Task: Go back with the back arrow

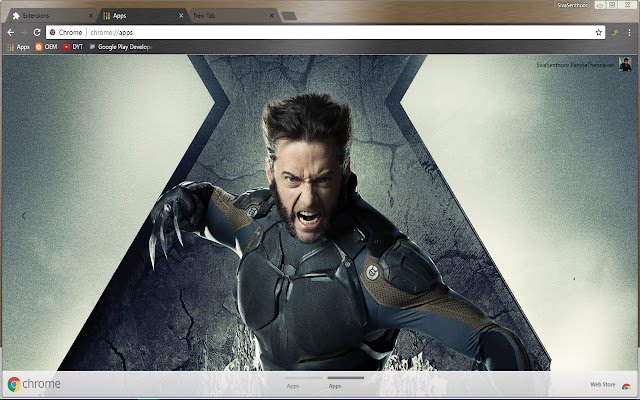Action: coord(11,32)
